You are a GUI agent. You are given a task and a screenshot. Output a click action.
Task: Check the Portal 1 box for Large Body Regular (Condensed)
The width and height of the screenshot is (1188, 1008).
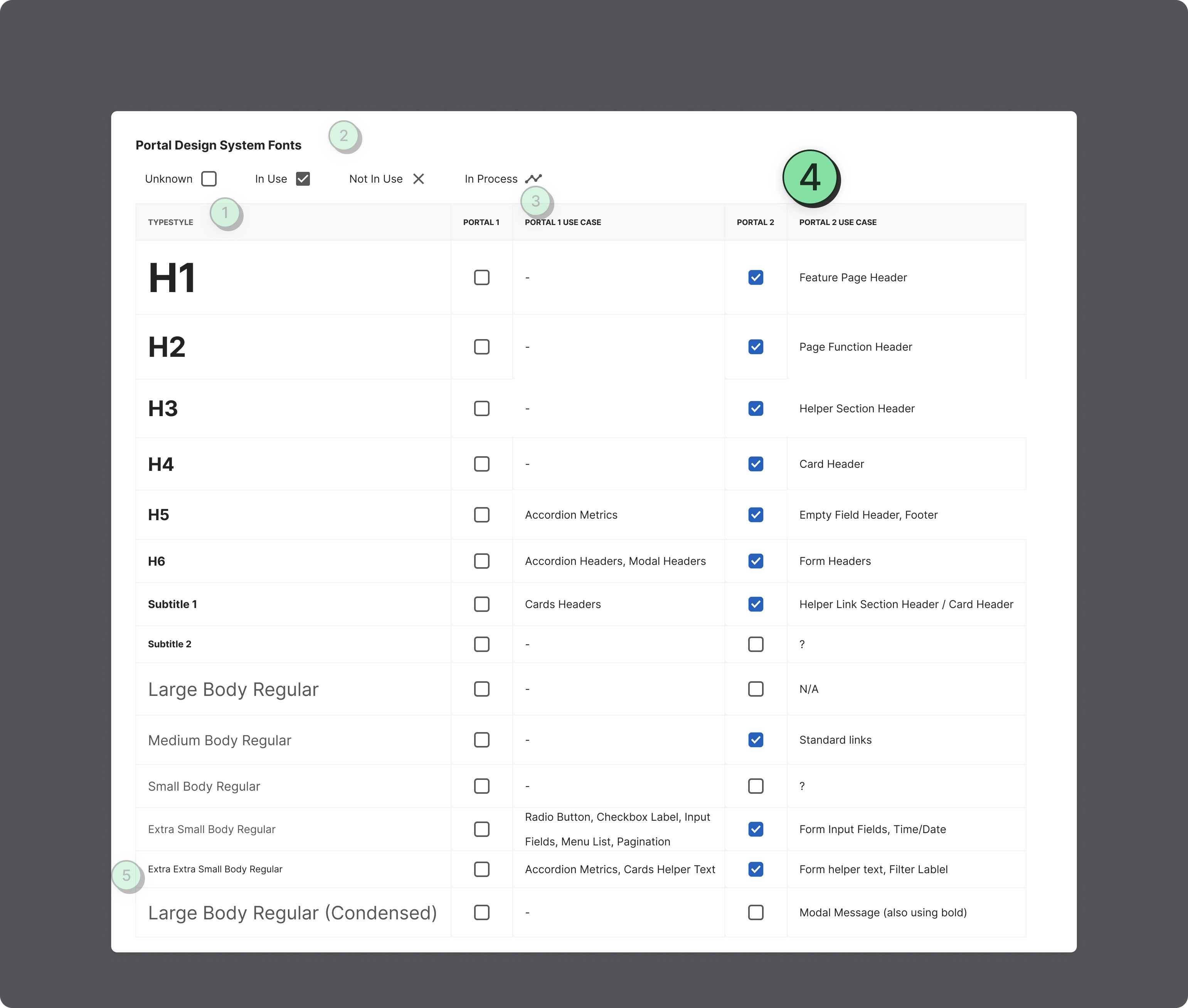[481, 912]
